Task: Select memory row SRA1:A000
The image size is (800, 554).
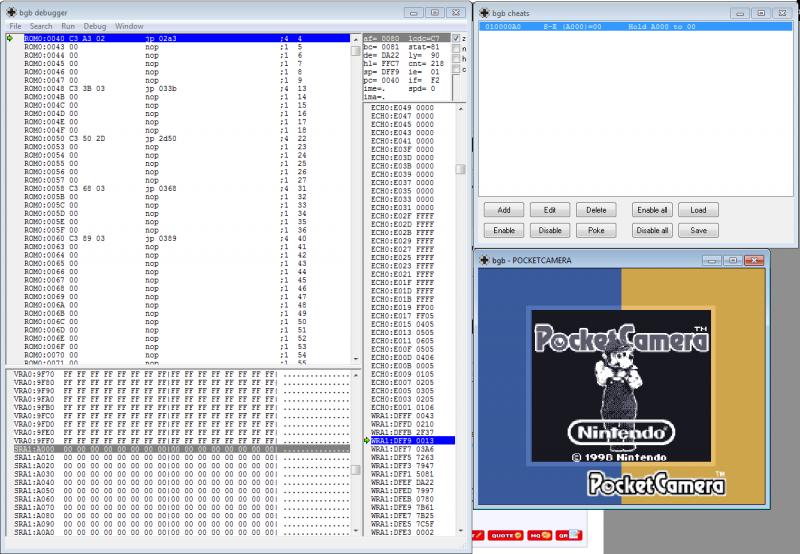Action: pyautogui.click(x=182, y=449)
